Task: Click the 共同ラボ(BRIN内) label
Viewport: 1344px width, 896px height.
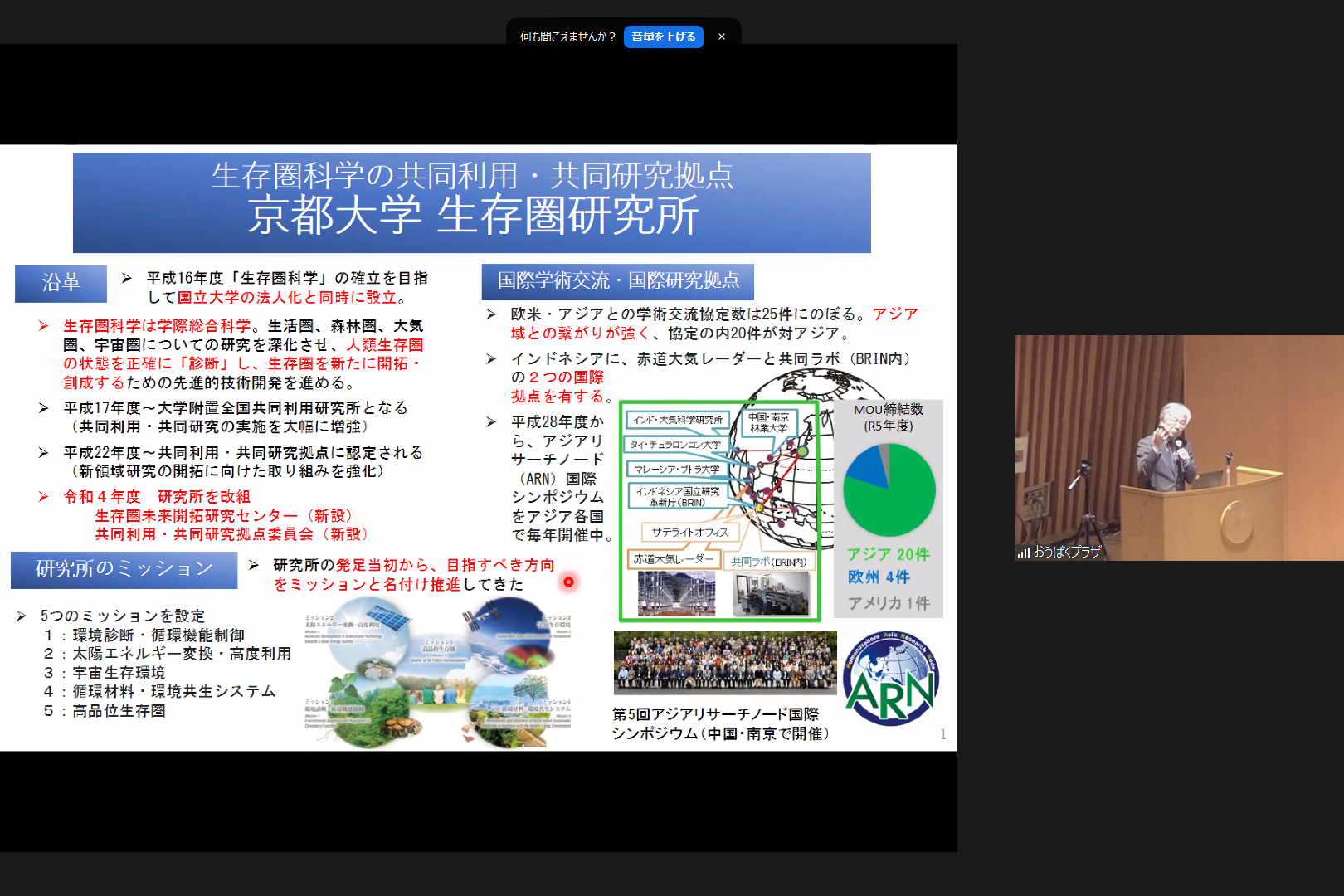Action: point(770,562)
